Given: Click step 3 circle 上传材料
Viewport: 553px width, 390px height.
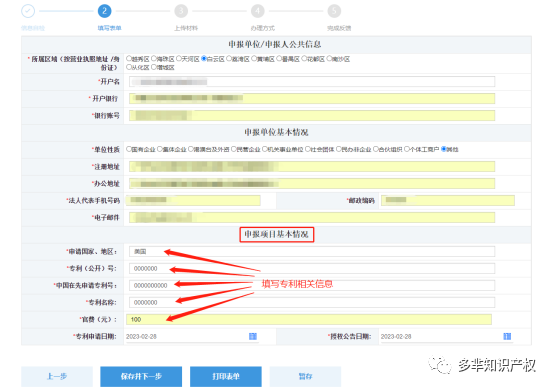Looking at the screenshot, I should click(x=181, y=11).
